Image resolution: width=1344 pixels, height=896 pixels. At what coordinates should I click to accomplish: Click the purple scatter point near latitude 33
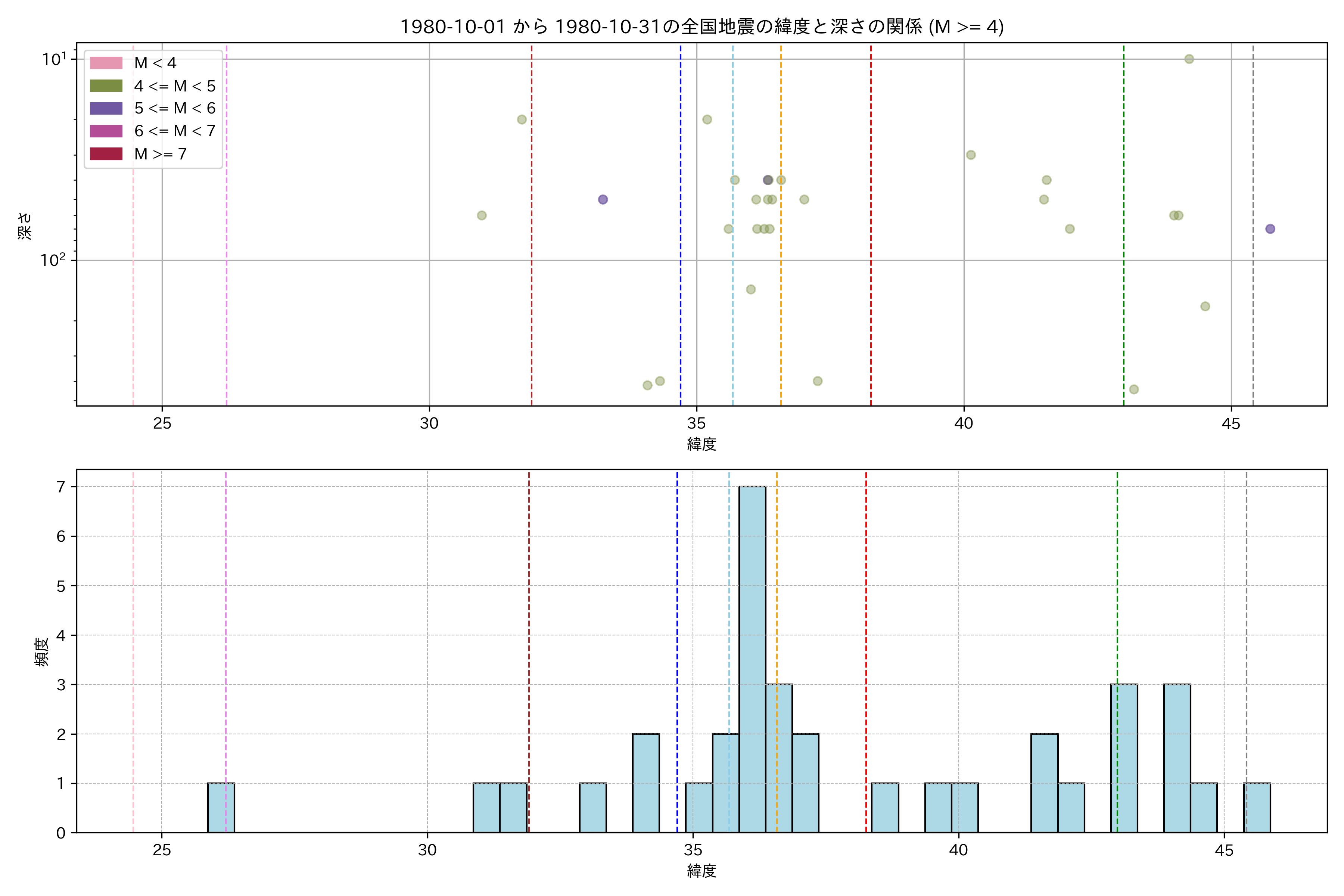tap(602, 199)
